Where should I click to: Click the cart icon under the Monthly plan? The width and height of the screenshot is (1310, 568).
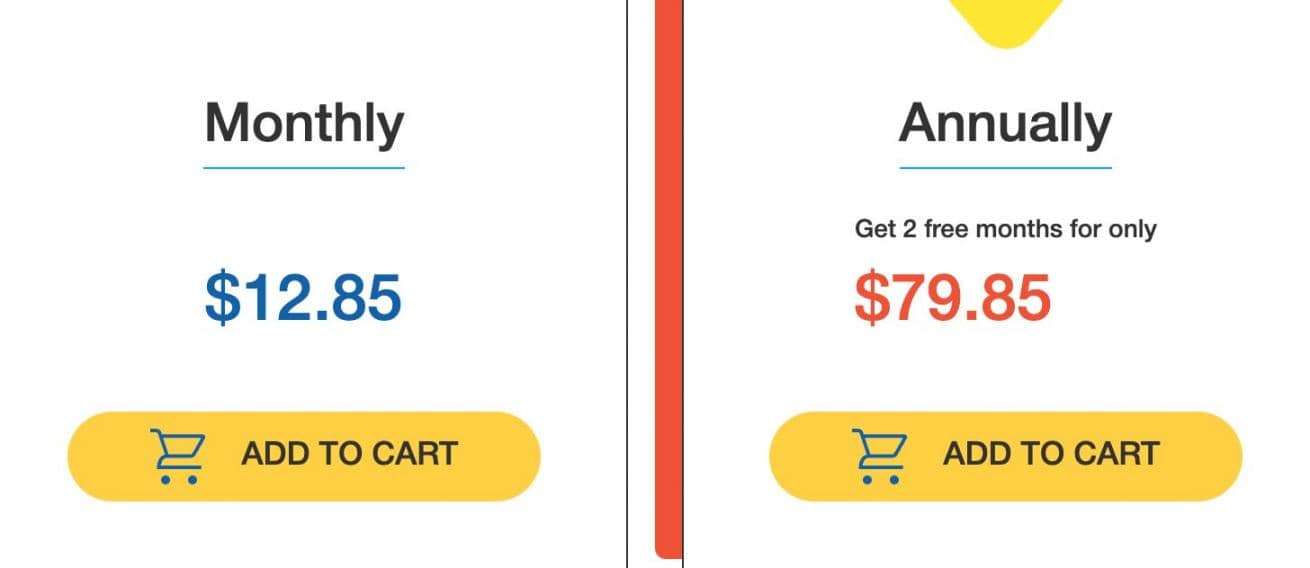coord(178,456)
